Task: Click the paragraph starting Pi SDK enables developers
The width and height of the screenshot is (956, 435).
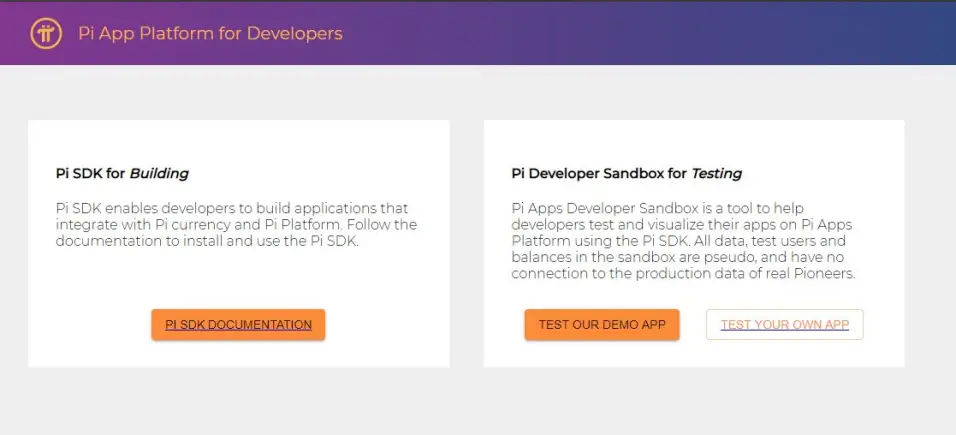Action: [x=237, y=225]
